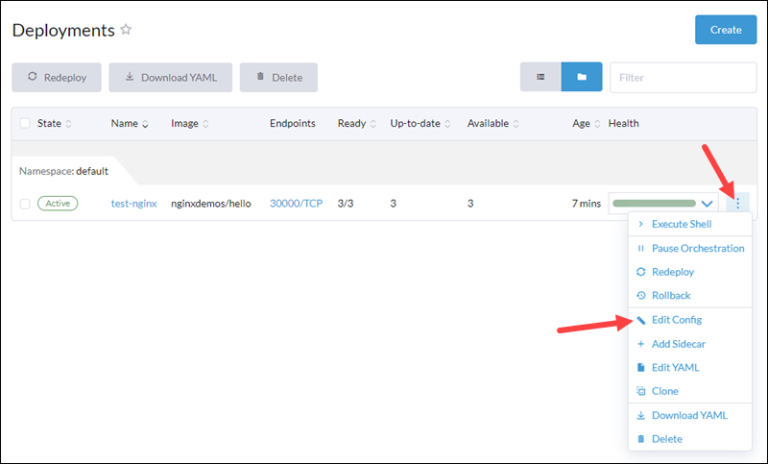Click the blue Create button

coord(726,29)
